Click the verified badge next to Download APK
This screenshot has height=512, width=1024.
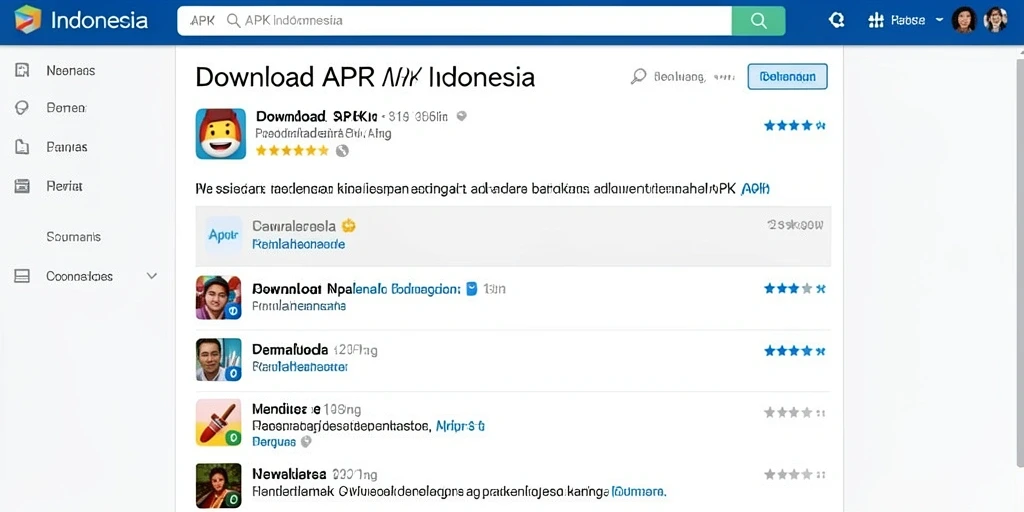click(462, 116)
